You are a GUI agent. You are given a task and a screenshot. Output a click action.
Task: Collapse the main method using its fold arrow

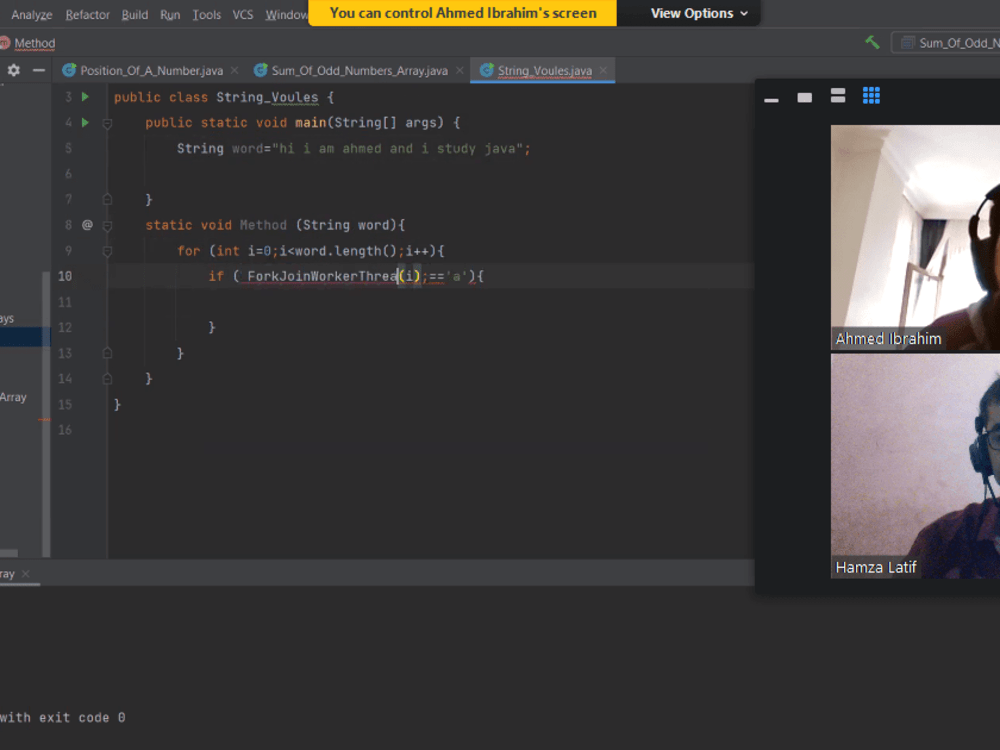click(x=107, y=122)
